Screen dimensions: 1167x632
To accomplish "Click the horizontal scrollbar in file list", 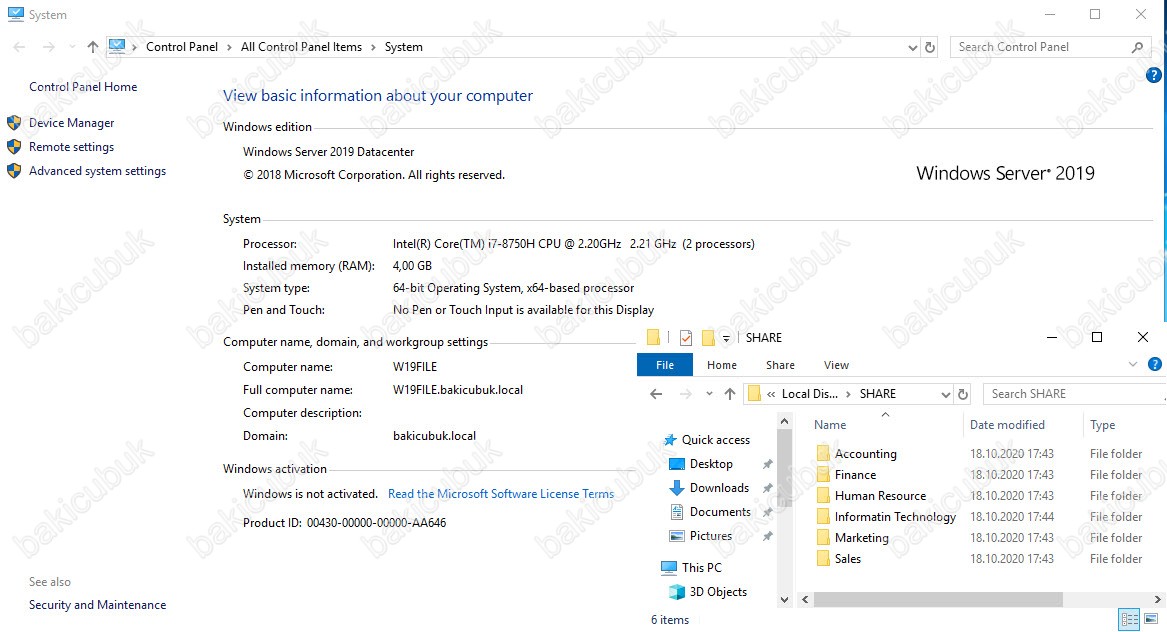I will pos(938,599).
